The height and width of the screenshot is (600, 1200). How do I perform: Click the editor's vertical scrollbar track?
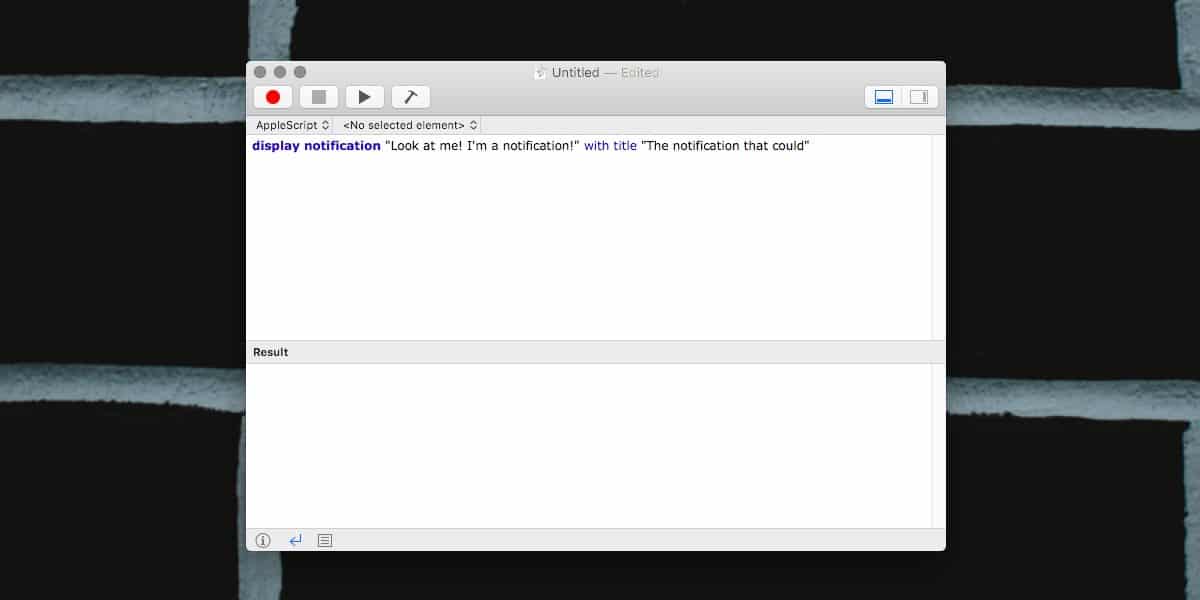pyautogui.click(x=938, y=238)
